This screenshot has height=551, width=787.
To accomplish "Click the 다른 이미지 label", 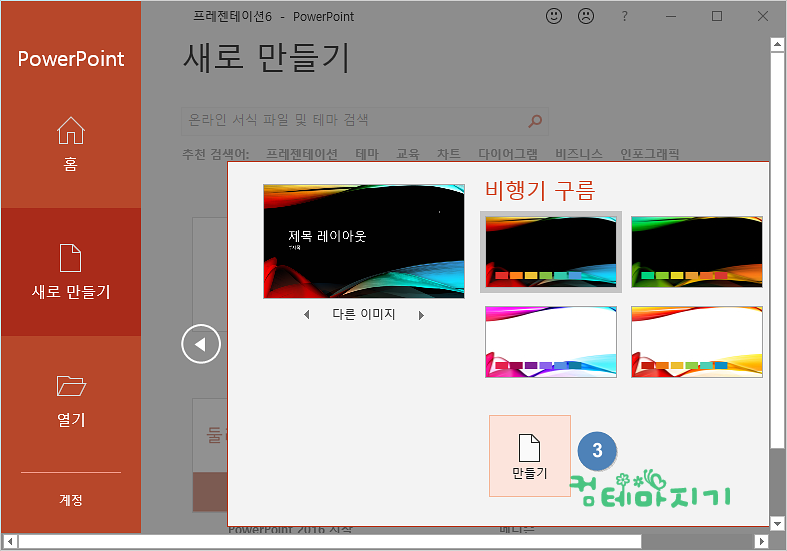I will (364, 315).
